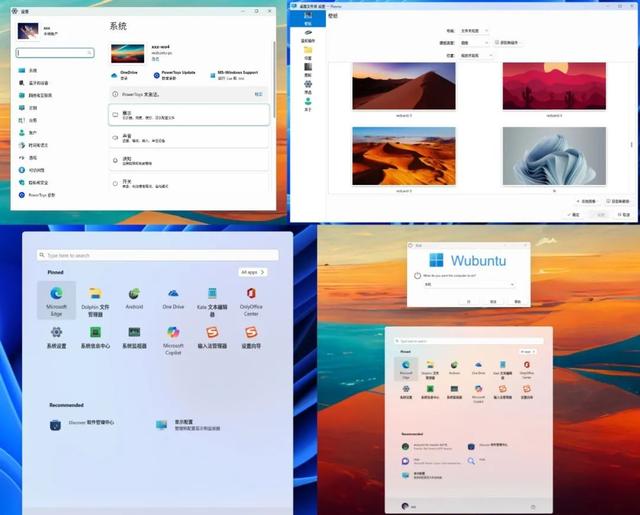Select the red cactus sunset wallpaper thumbnail
The image size is (640, 515).
tap(554, 86)
